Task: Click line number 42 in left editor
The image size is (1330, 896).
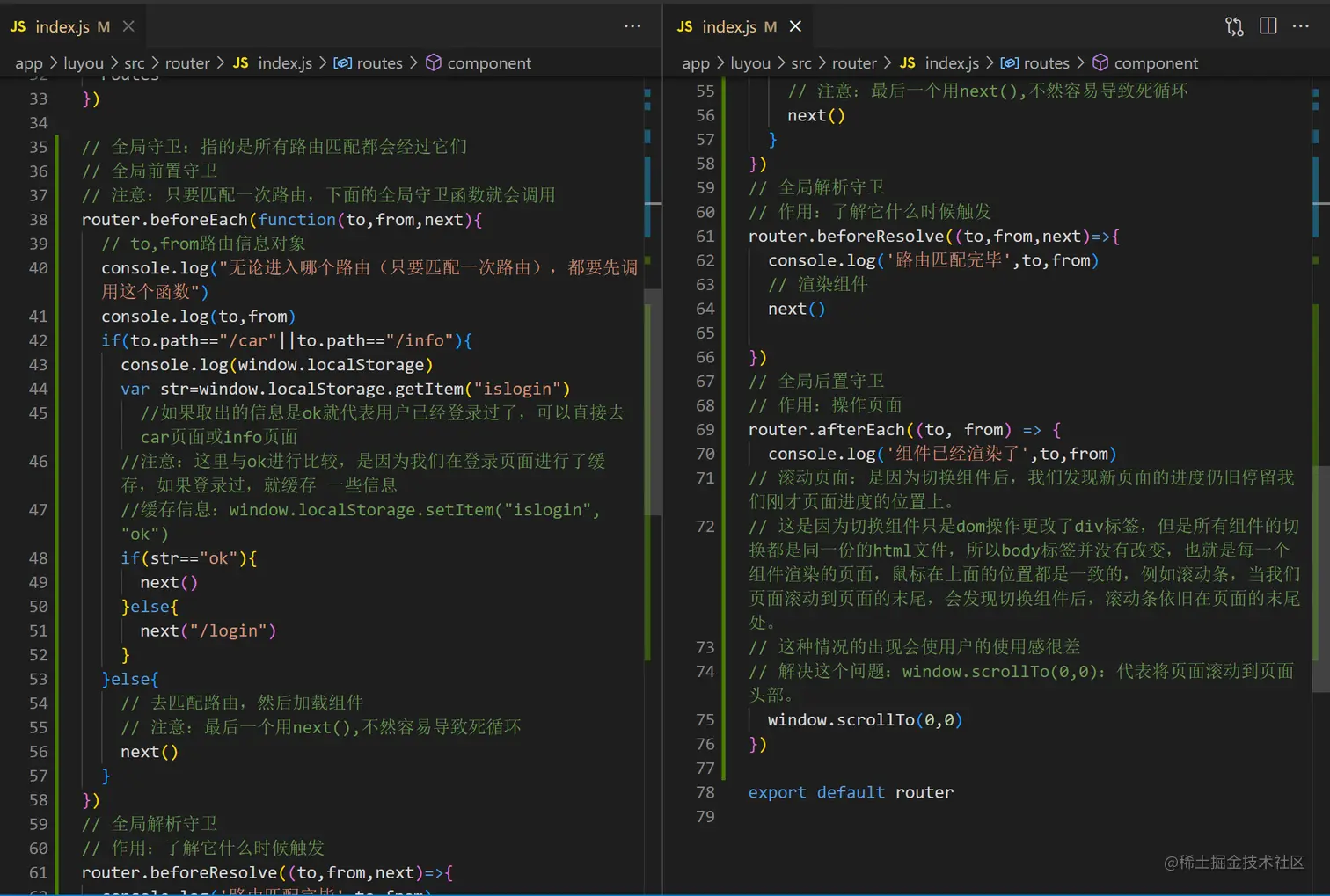Action: tap(38, 340)
